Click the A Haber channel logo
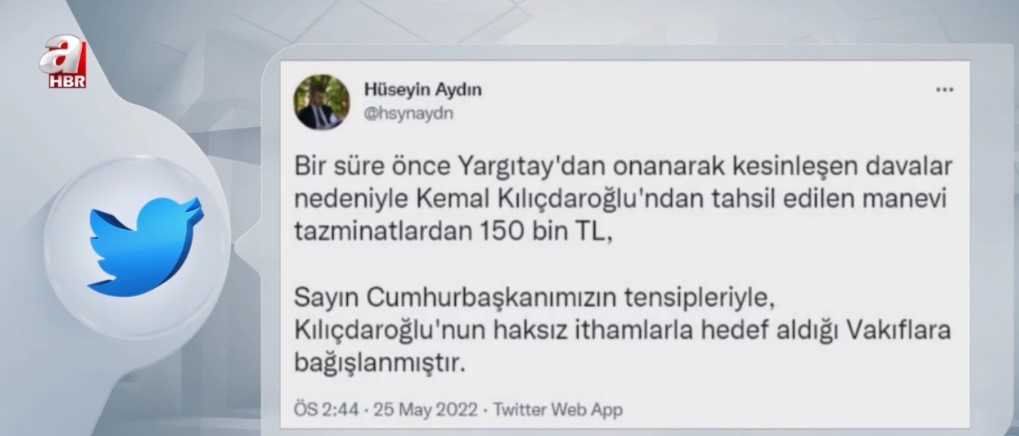The image size is (1019, 436). pyautogui.click(x=63, y=63)
